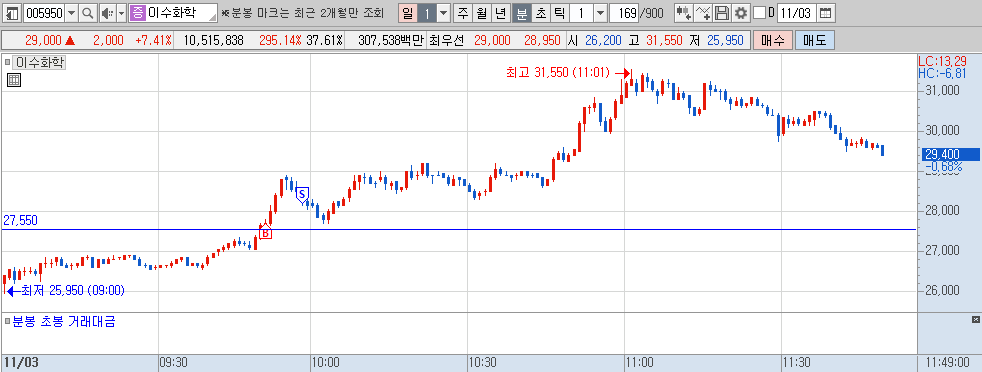Click the 최저 25,950 (09:00) low label
Image resolution: width=982 pixels, height=372 pixels.
(73, 290)
